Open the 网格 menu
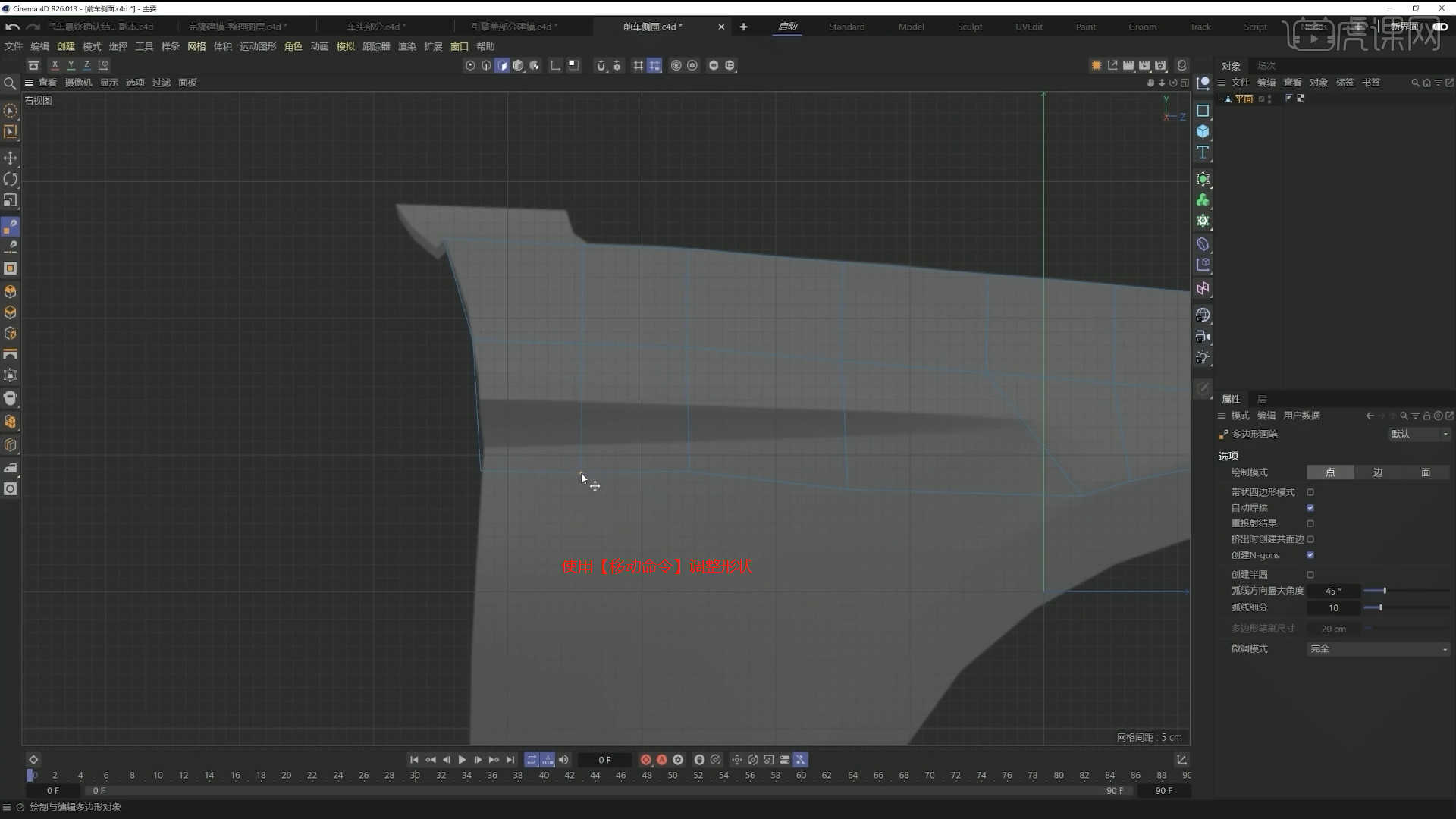Image resolution: width=1456 pixels, height=819 pixels. click(196, 46)
